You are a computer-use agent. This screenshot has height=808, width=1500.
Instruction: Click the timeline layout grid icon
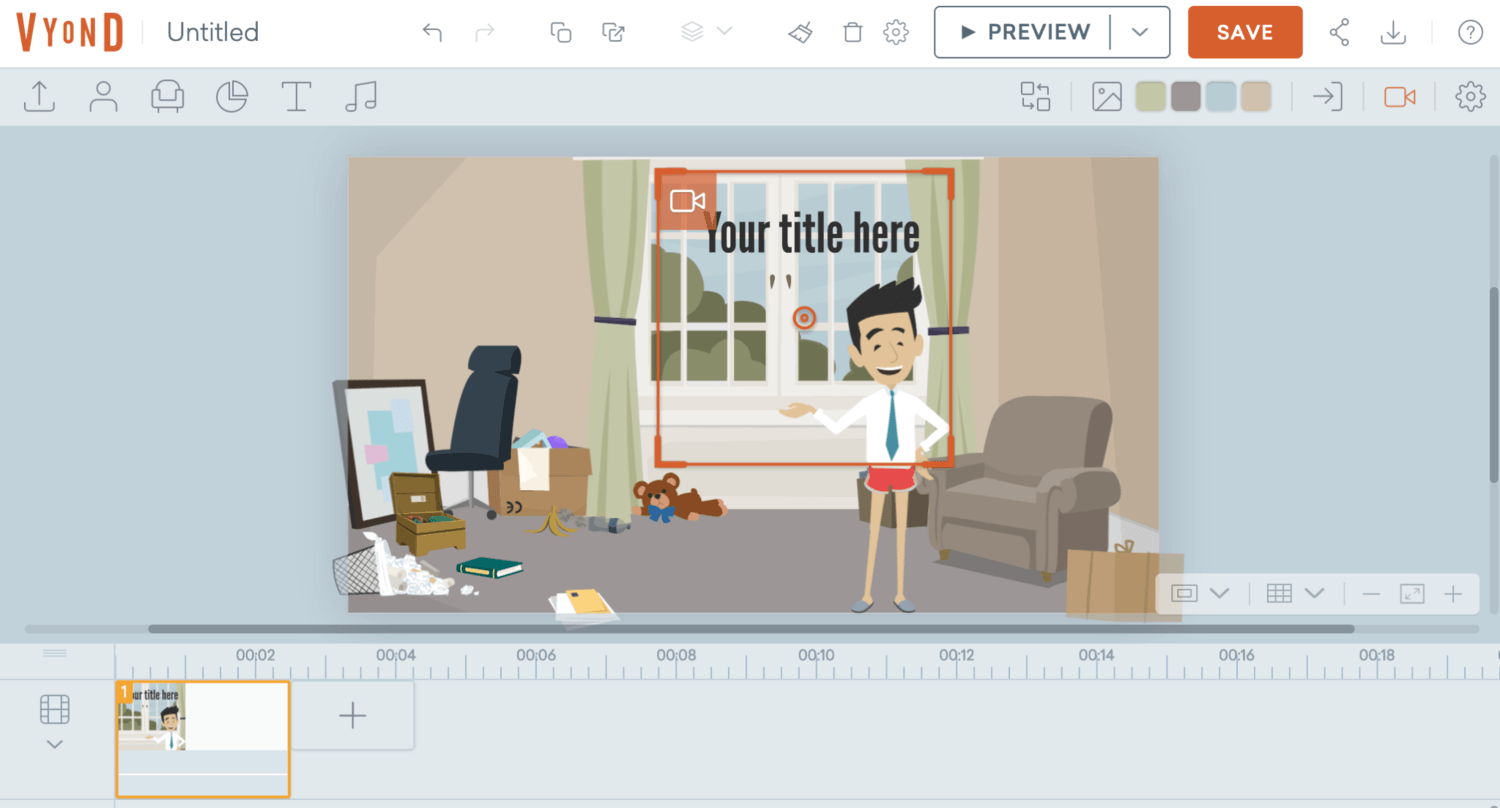point(55,710)
